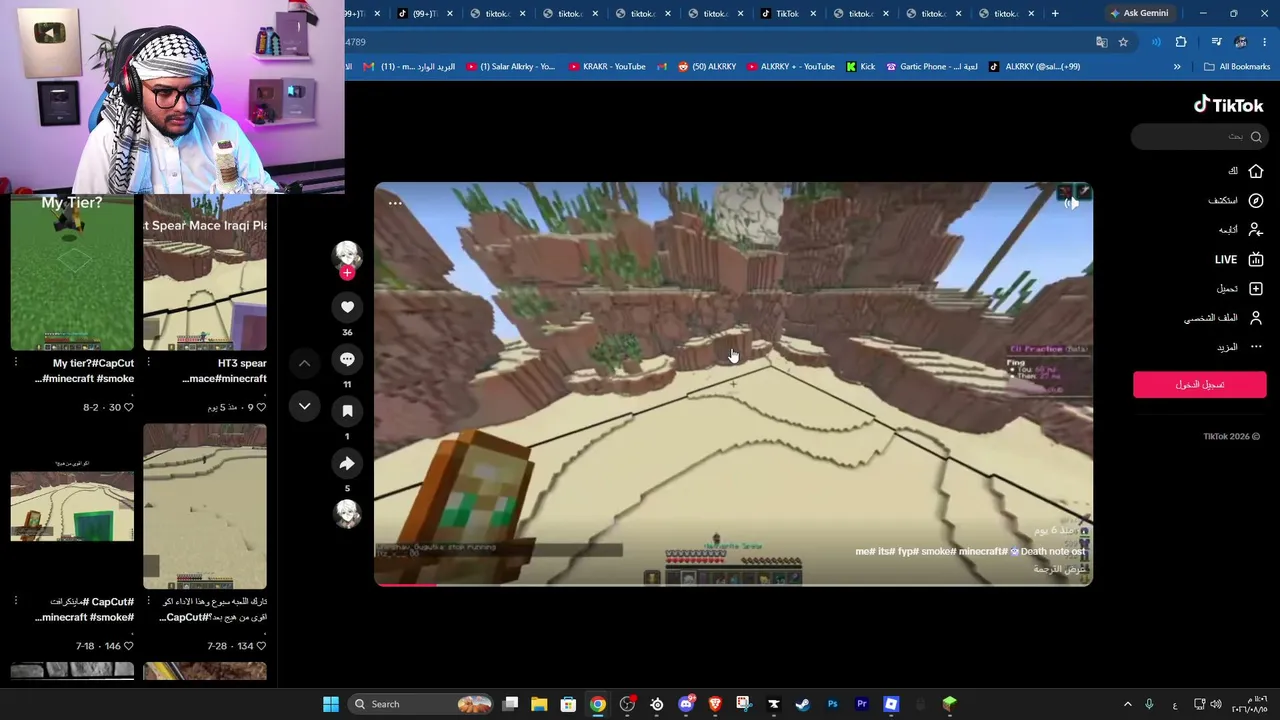1280x720 pixels.
Task: Like the video with 146 likes
Action: 128,646
